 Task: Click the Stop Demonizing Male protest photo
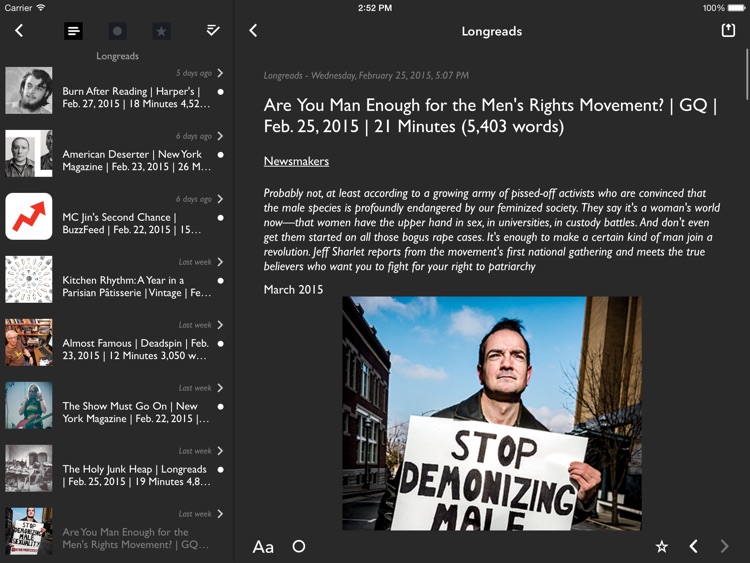point(491,412)
